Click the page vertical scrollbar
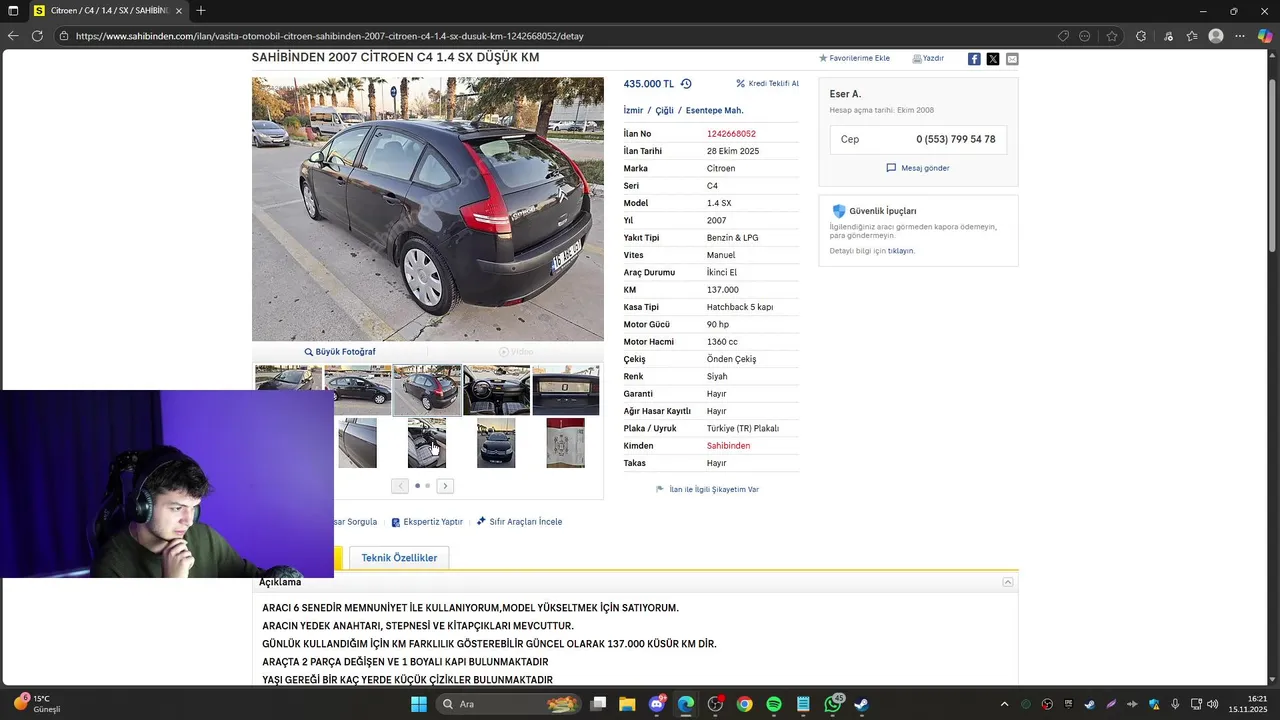Viewport: 1280px width, 720px height. [x=1273, y=165]
